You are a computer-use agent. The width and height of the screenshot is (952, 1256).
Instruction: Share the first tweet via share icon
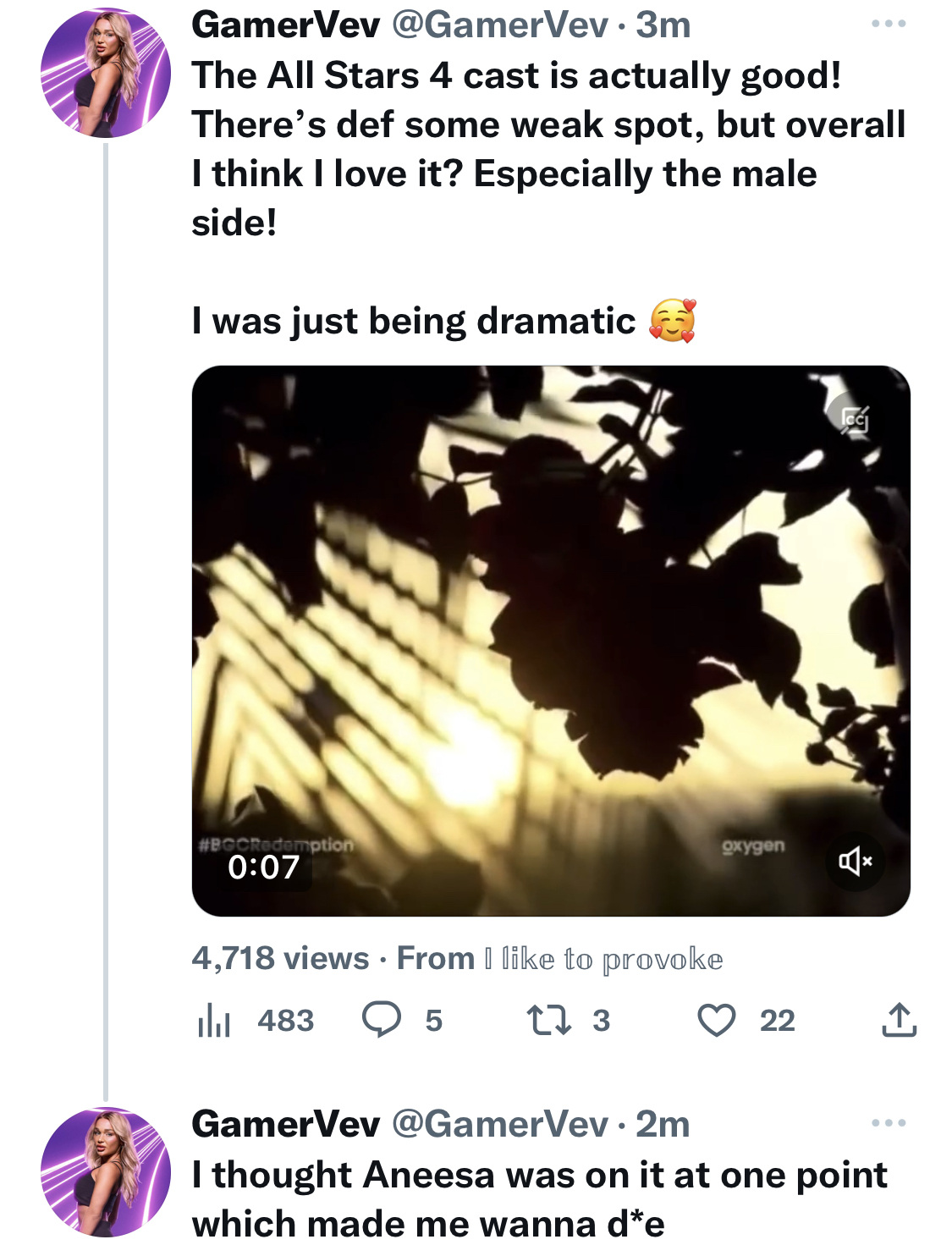coord(899,1019)
